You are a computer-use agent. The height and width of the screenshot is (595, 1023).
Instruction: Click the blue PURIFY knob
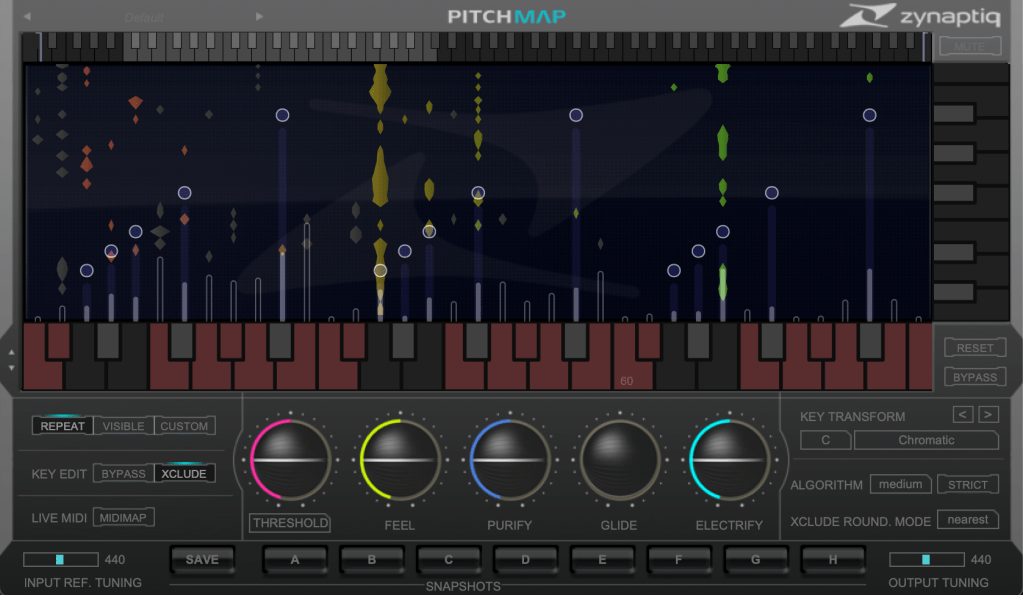509,460
